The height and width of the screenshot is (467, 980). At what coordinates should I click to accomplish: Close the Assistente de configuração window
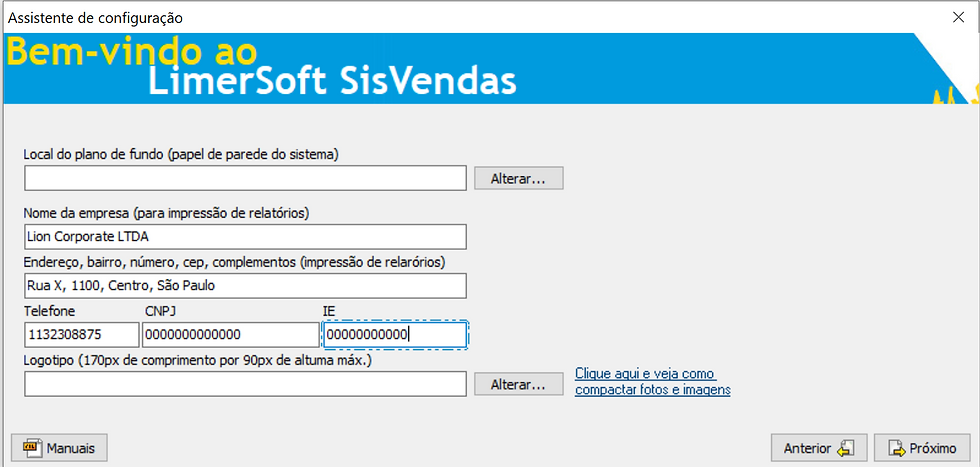(x=958, y=18)
